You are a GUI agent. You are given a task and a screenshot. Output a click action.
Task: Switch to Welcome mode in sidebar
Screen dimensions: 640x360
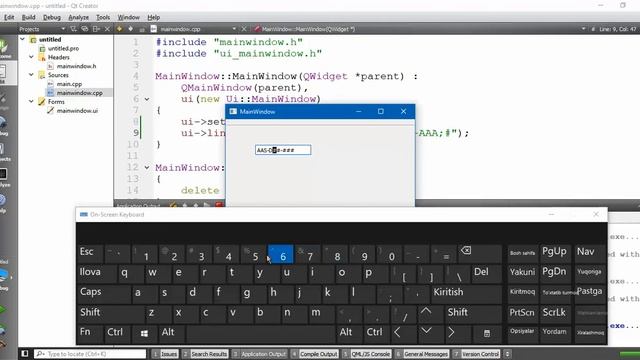[4, 49]
